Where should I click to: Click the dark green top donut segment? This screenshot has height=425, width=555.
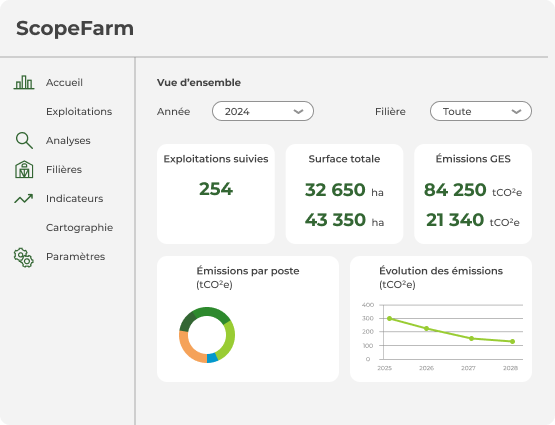pos(211,312)
